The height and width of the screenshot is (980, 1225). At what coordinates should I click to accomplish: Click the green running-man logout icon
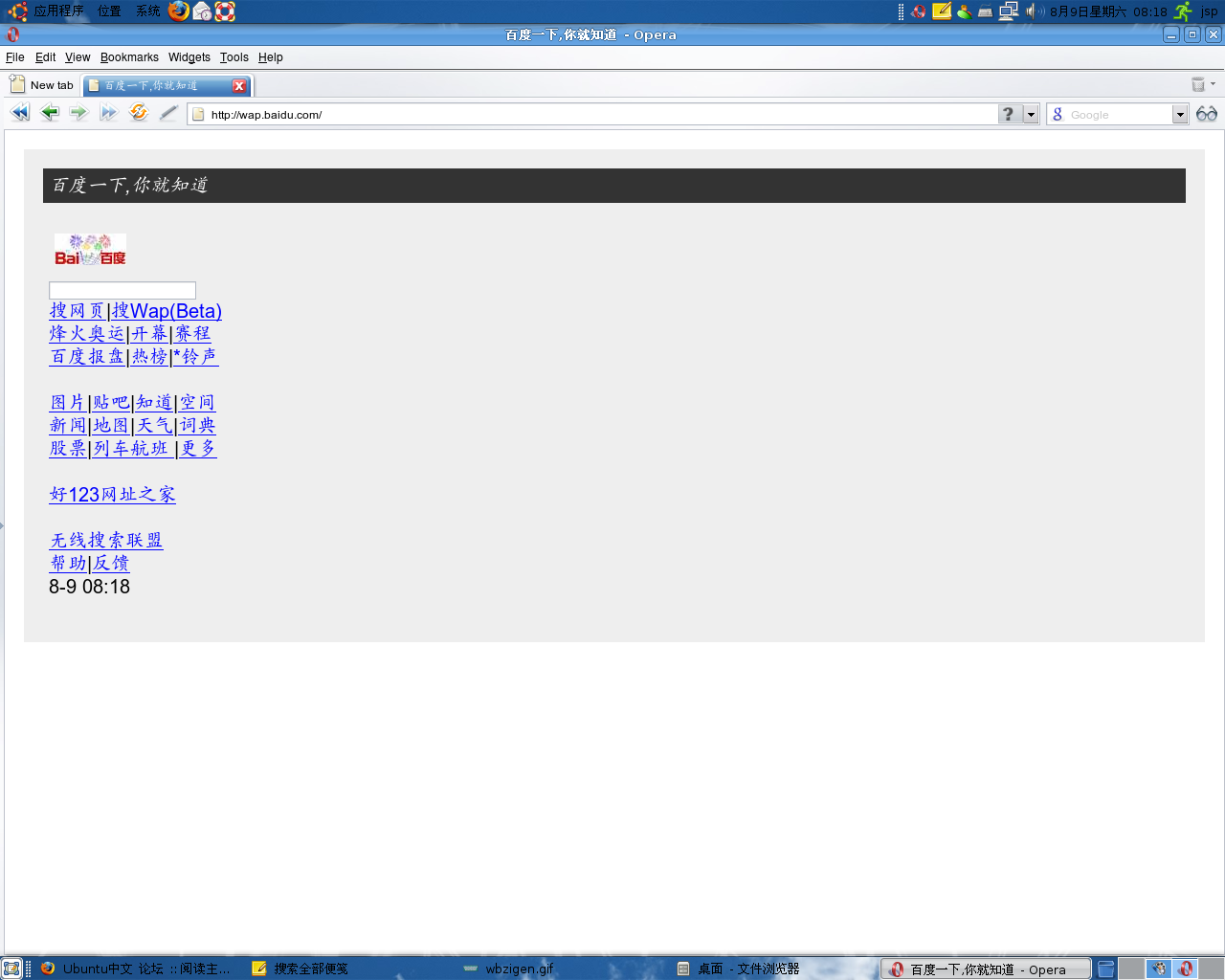1184,11
